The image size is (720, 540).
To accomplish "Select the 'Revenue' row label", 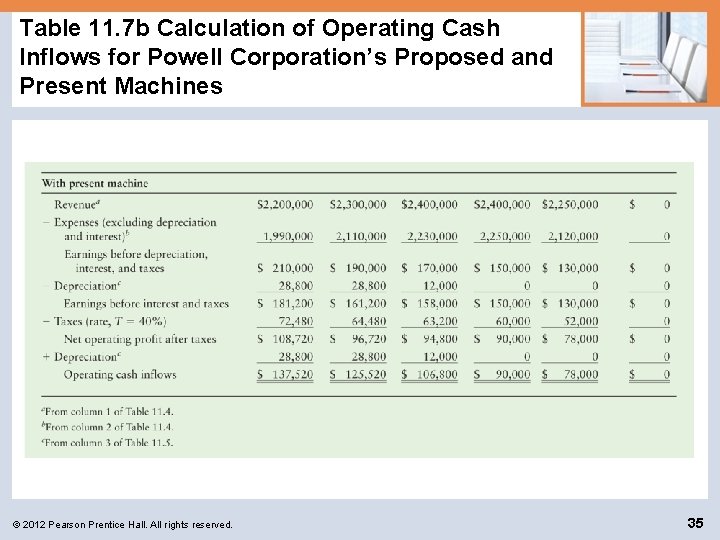I will click(x=77, y=204).
